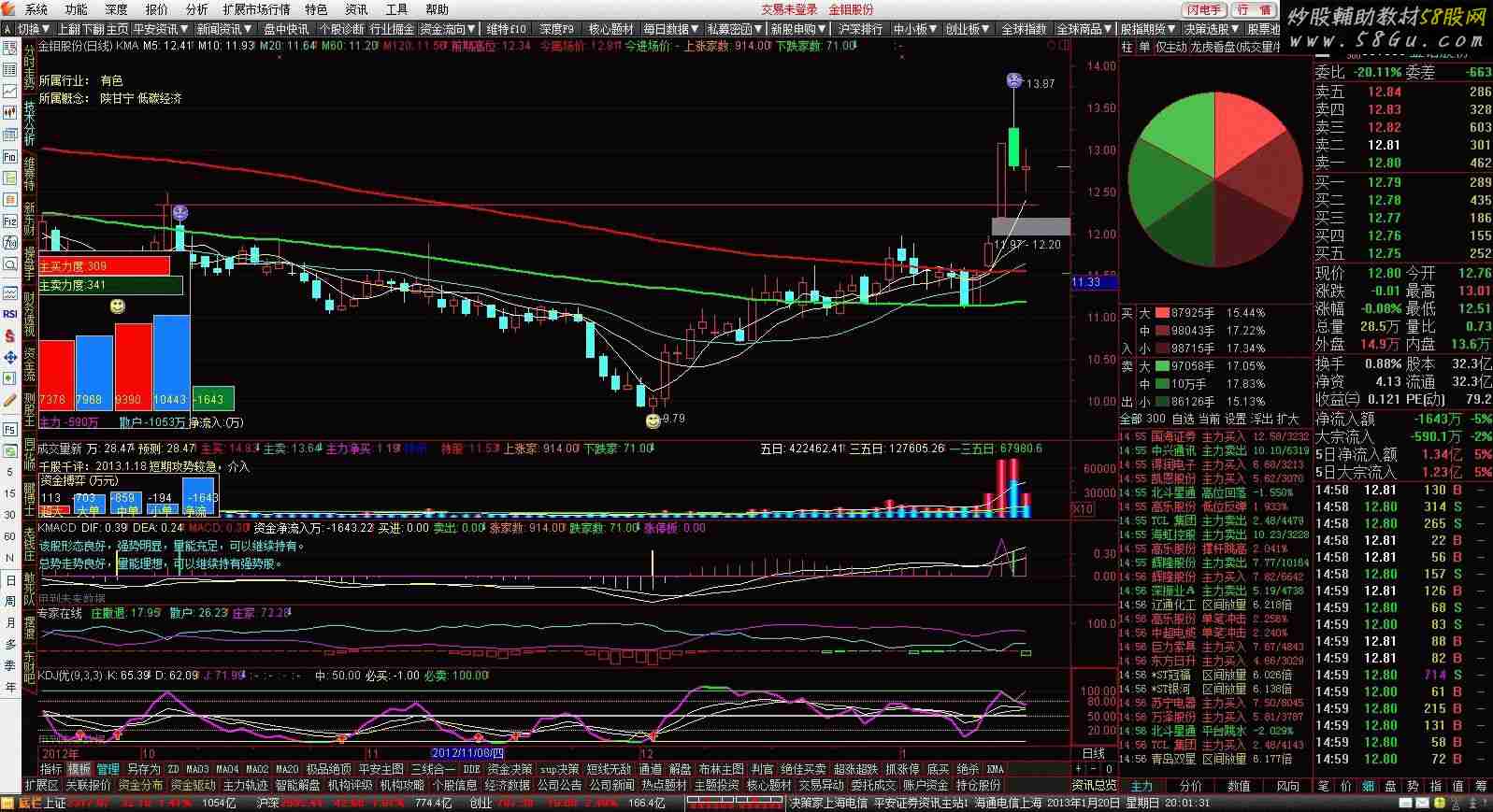This screenshot has height=812, width=1493.
Task: Select the 60 minute period in left sidebar
Action: point(10,535)
